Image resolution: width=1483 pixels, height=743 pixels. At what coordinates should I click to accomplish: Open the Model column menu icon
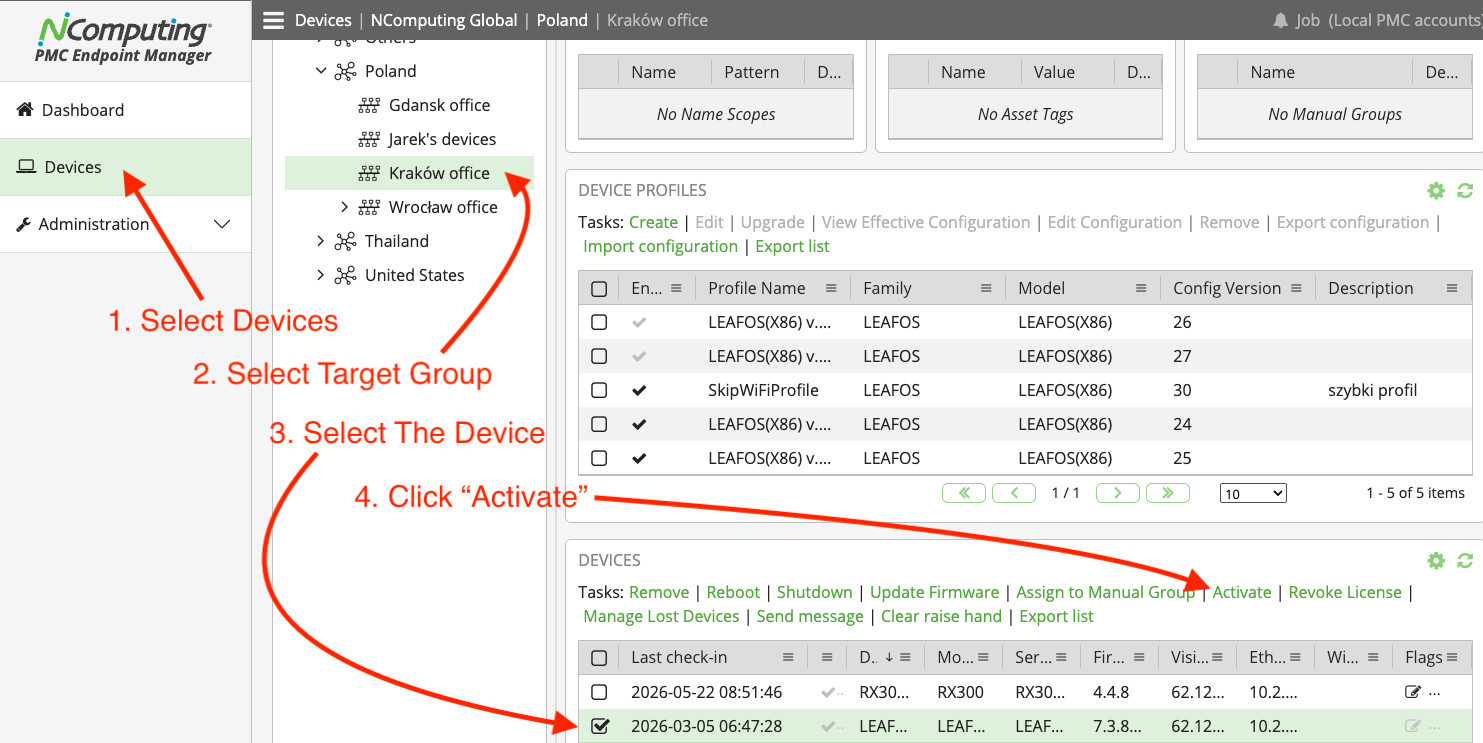point(1141,288)
